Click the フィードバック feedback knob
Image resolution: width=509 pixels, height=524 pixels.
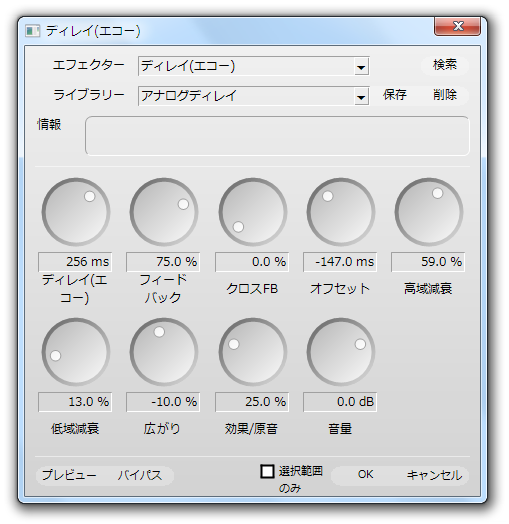pyautogui.click(x=164, y=212)
